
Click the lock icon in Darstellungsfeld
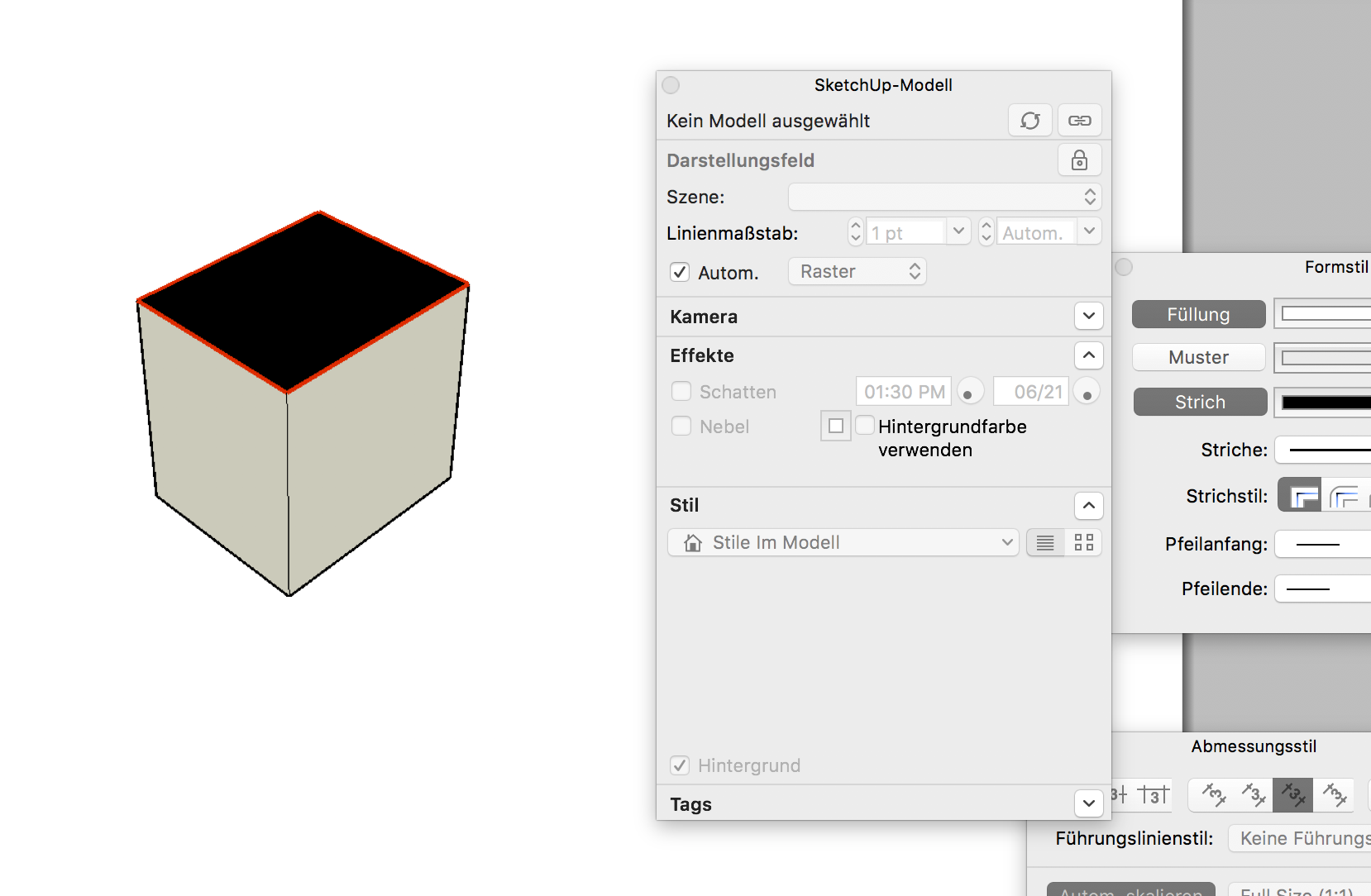pyautogui.click(x=1079, y=160)
